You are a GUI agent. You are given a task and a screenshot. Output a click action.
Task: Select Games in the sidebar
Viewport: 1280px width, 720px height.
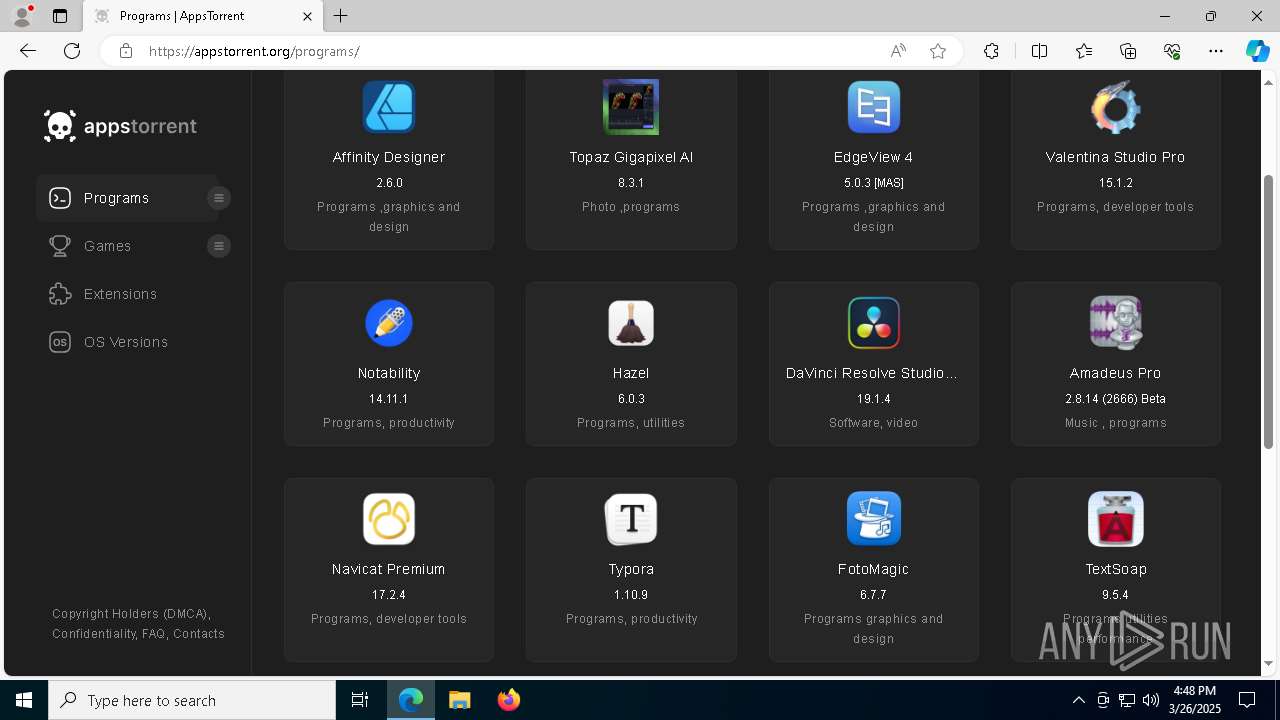point(107,246)
